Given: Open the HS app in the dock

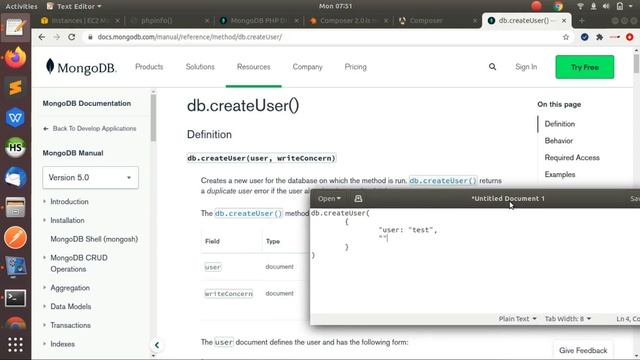Looking at the screenshot, I should [16, 147].
